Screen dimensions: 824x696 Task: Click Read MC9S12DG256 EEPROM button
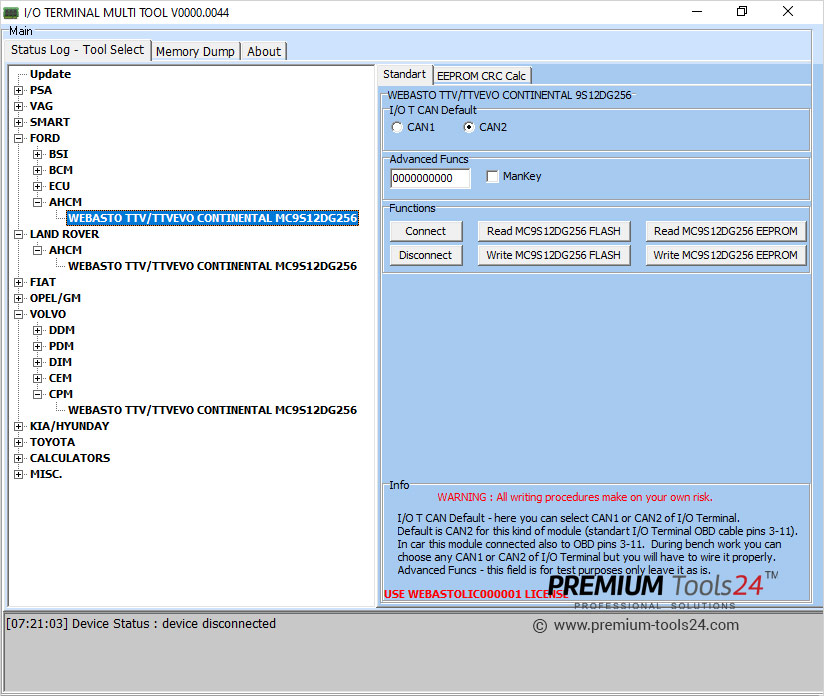point(726,231)
